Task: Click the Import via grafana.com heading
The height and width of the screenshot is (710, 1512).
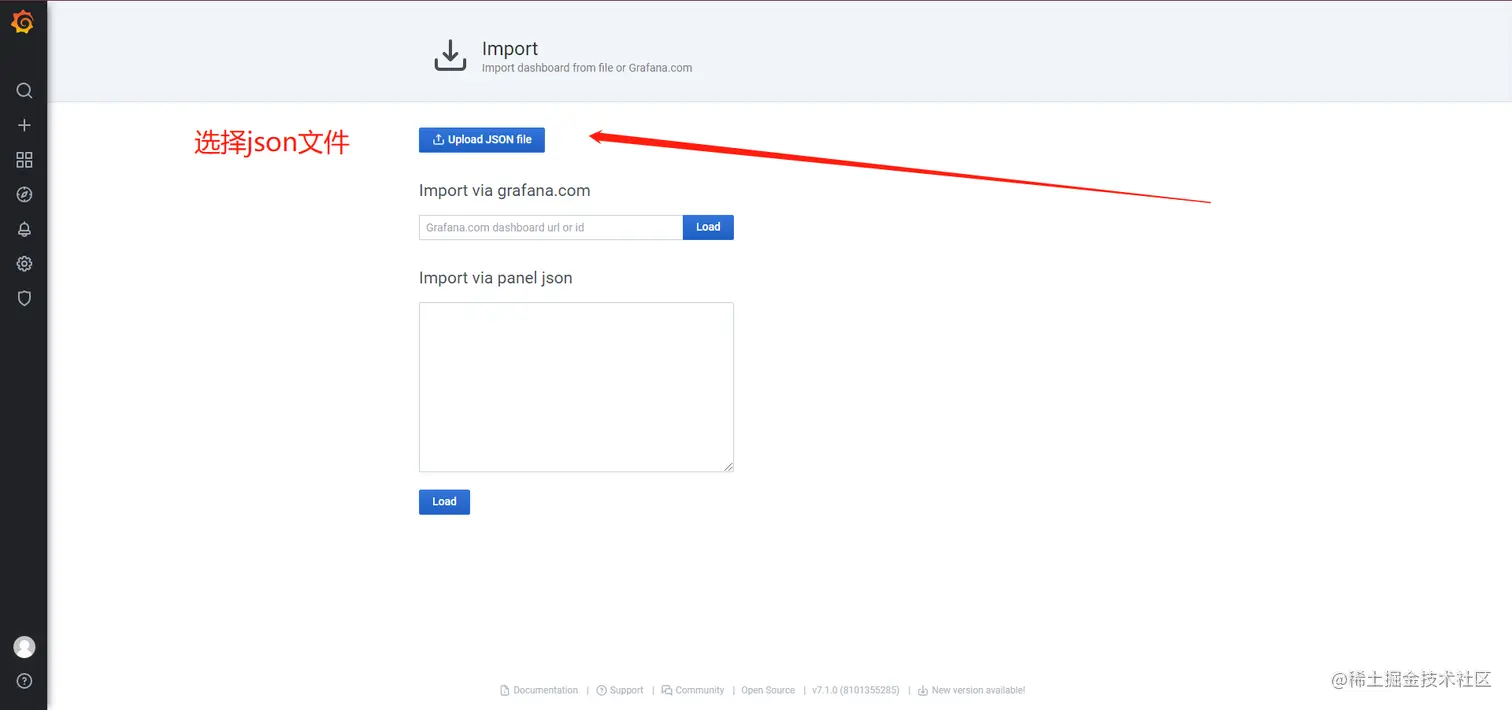Action: point(504,190)
